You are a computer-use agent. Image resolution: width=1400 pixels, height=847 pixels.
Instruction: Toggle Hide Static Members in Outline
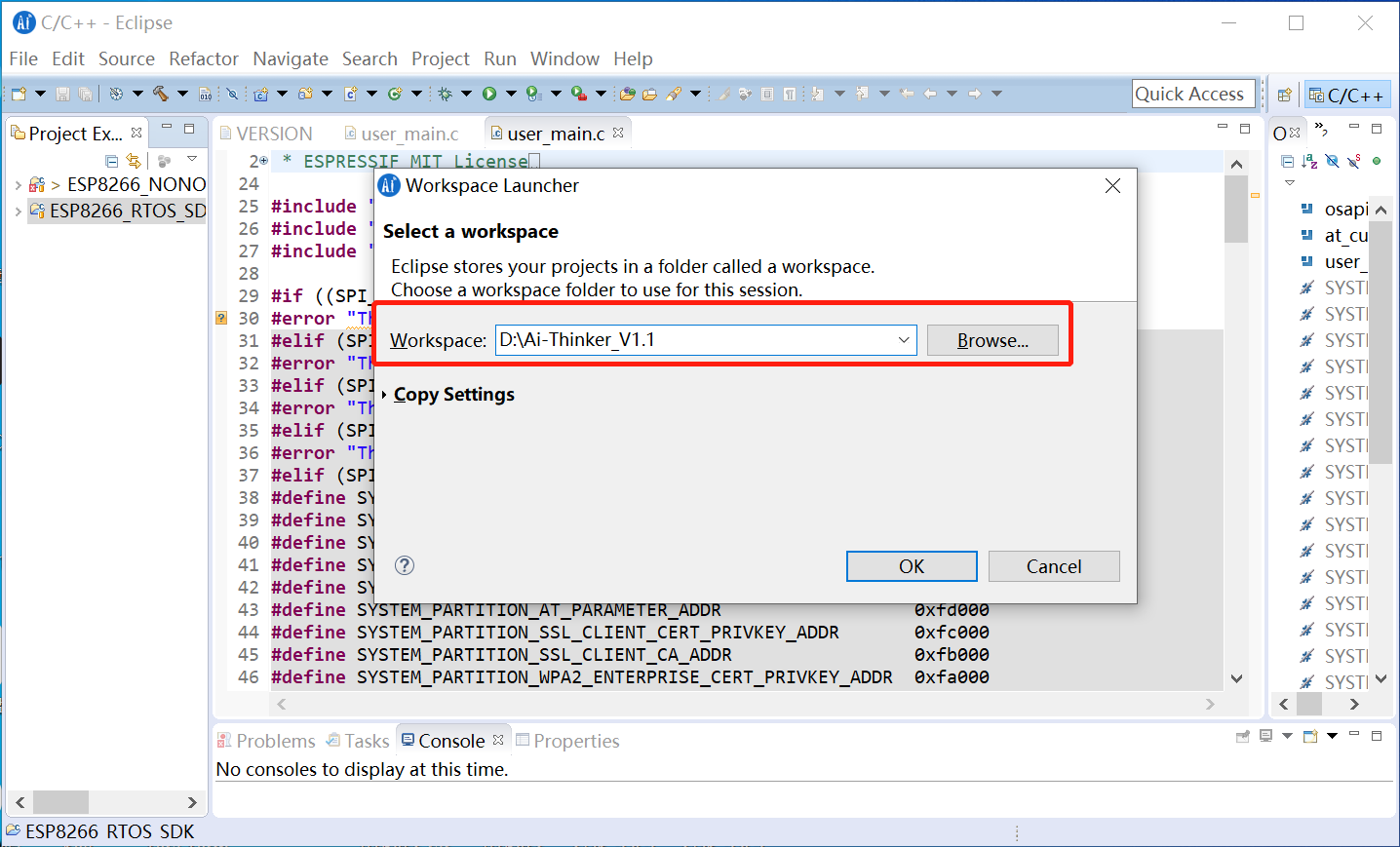coord(1354,161)
